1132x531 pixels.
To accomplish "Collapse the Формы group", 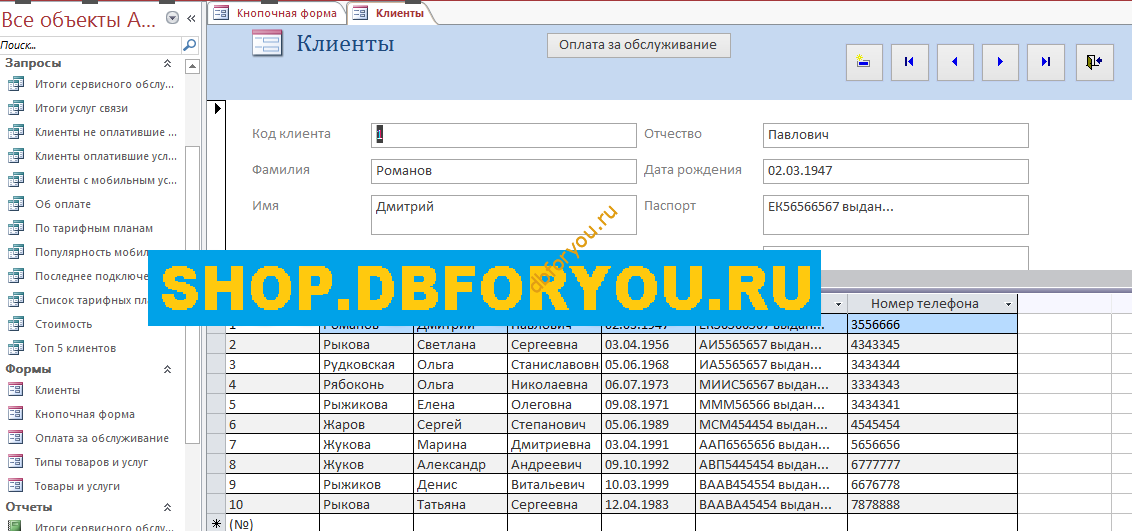I will pos(167,369).
